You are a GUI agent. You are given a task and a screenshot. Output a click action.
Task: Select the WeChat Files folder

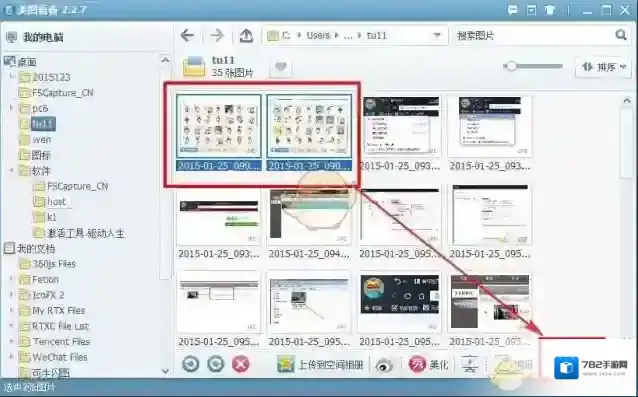[60, 357]
